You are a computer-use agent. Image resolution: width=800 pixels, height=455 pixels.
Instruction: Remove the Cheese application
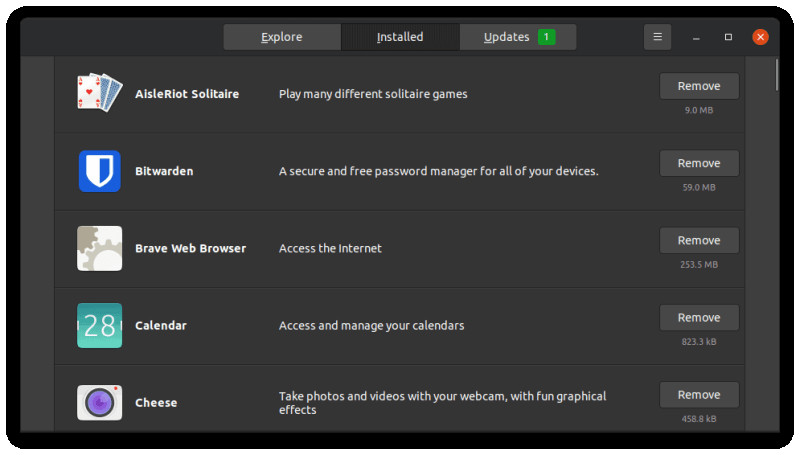pyautogui.click(x=699, y=394)
